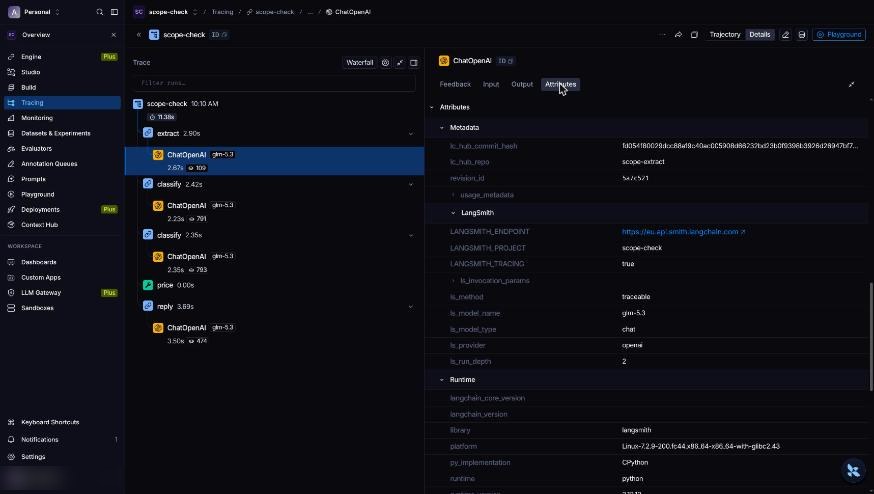Toggle the Waterfall view button
Image resolution: width=874 pixels, height=494 pixels.
(x=360, y=62)
